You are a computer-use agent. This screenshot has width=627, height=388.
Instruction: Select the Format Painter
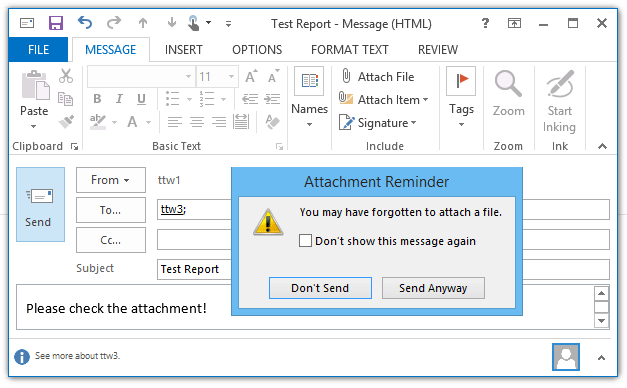coord(66,121)
